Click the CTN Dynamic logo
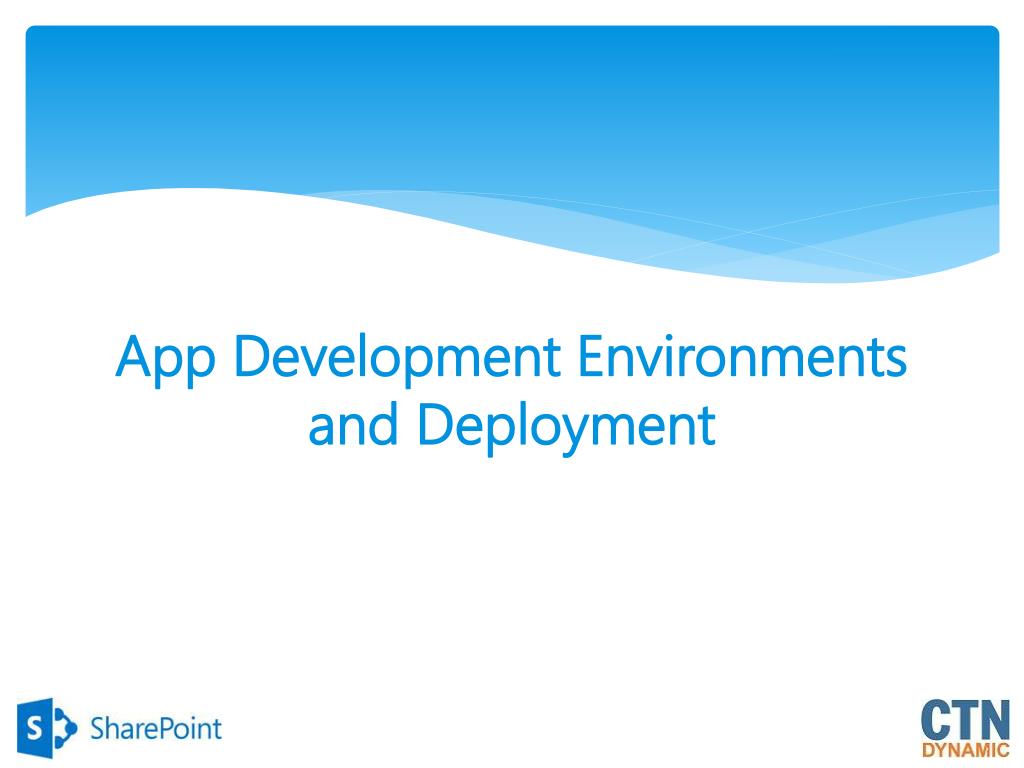The width and height of the screenshot is (1024, 768). point(965,728)
